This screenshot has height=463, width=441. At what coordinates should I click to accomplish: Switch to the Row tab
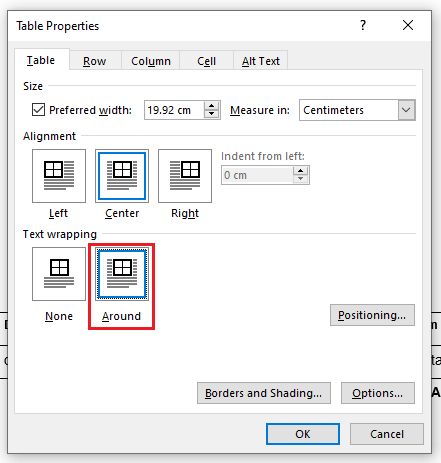[x=95, y=61]
